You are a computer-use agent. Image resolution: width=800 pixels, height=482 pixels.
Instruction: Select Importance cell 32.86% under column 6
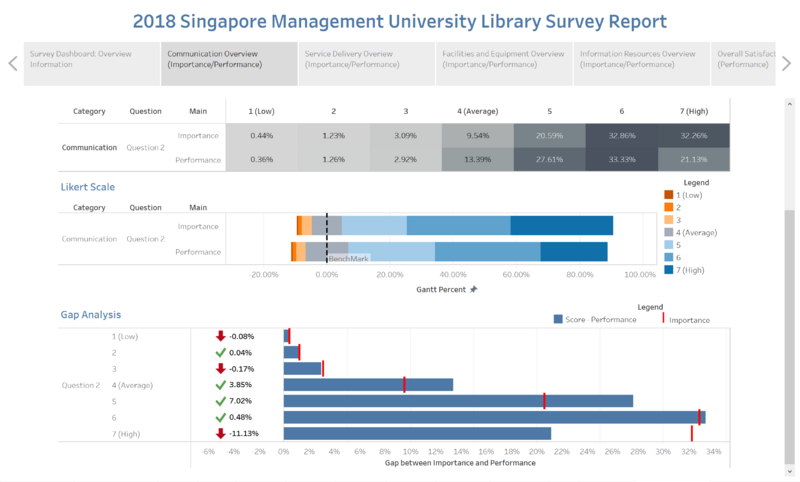point(621,136)
